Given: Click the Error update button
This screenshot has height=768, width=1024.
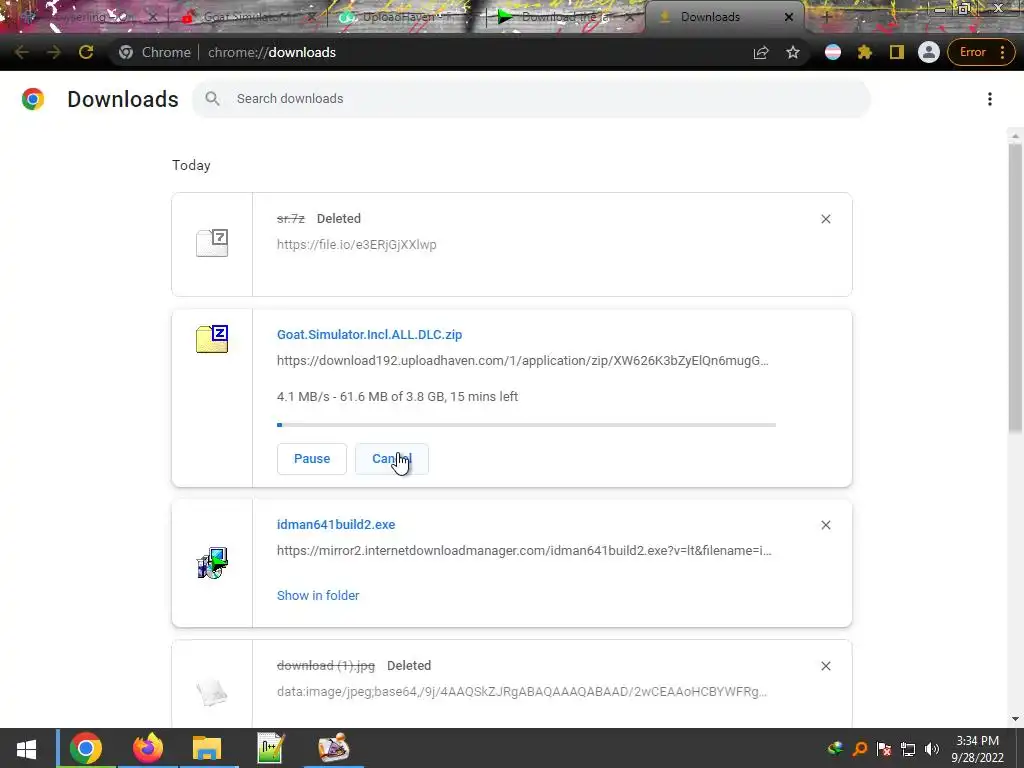Looking at the screenshot, I should click(x=981, y=52).
